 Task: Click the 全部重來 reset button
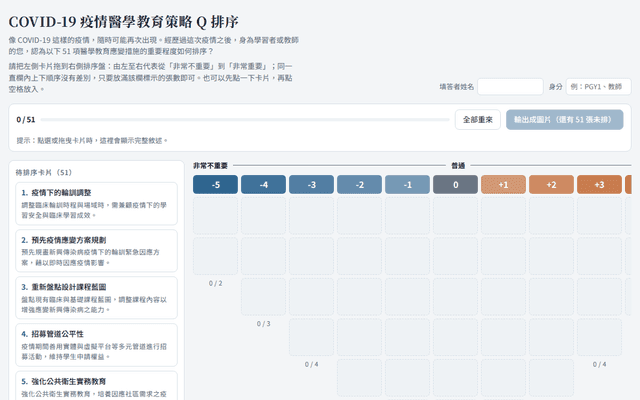click(478, 120)
